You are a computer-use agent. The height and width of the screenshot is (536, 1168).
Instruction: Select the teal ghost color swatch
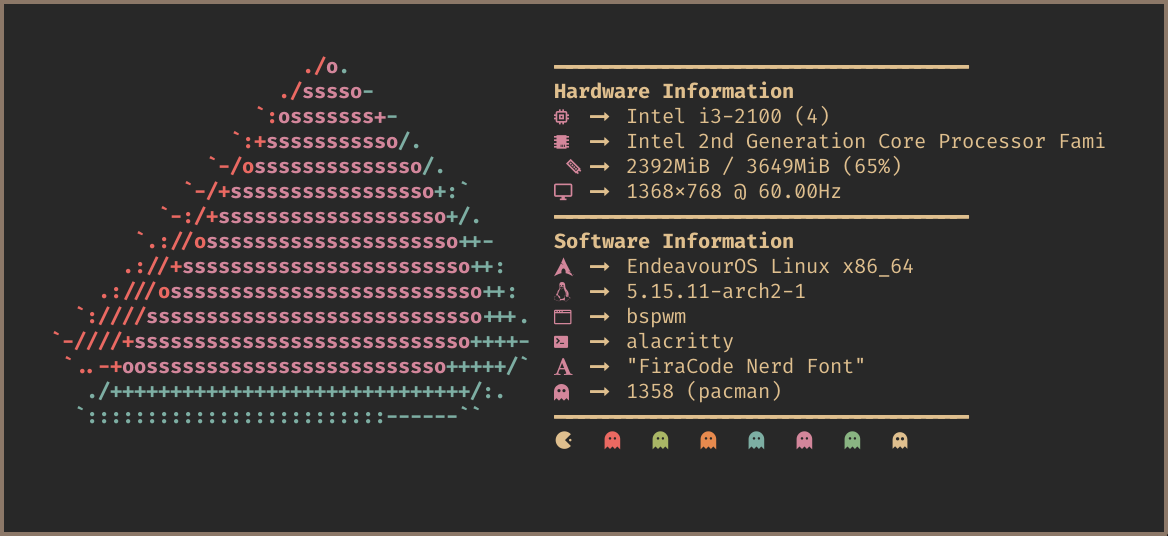[x=756, y=440]
